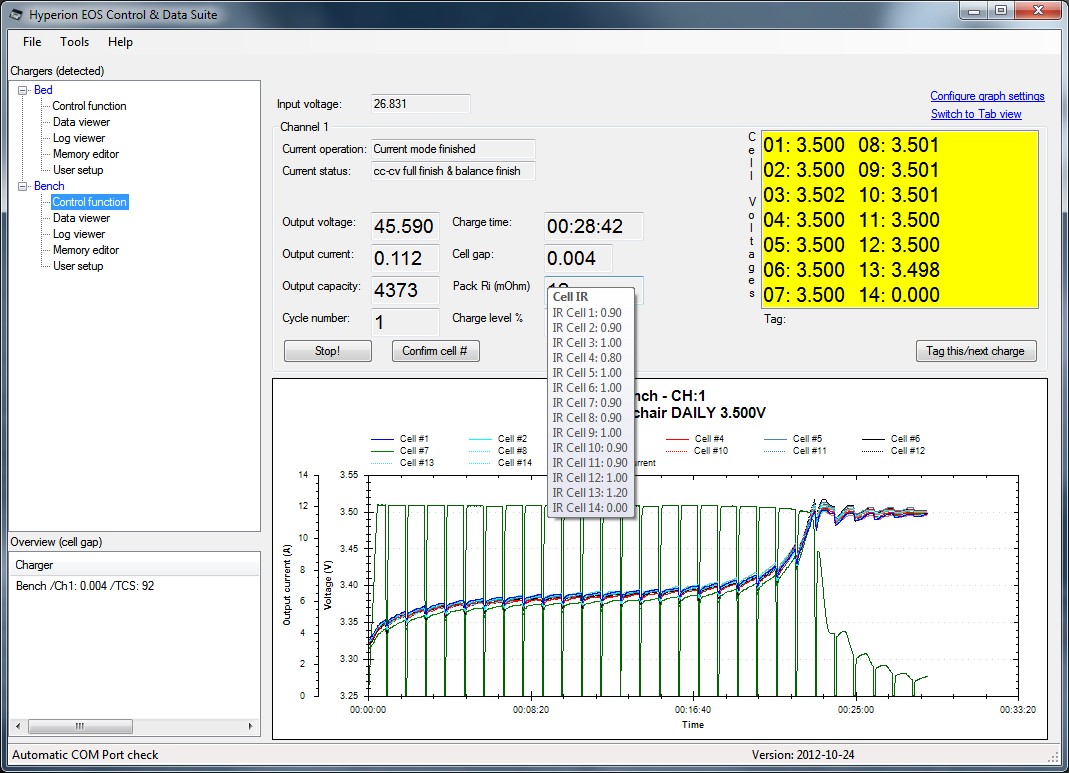Select Log viewer under Bench
This screenshot has height=773, width=1069.
click(x=79, y=234)
